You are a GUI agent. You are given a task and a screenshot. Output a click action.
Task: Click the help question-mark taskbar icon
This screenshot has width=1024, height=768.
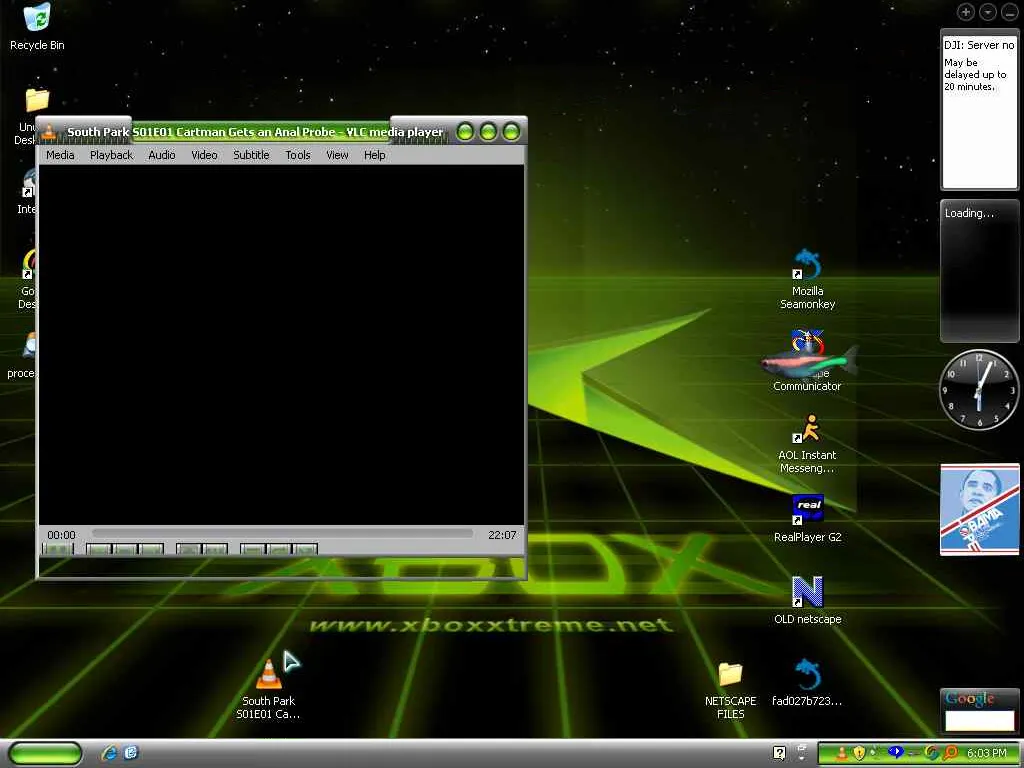click(779, 753)
